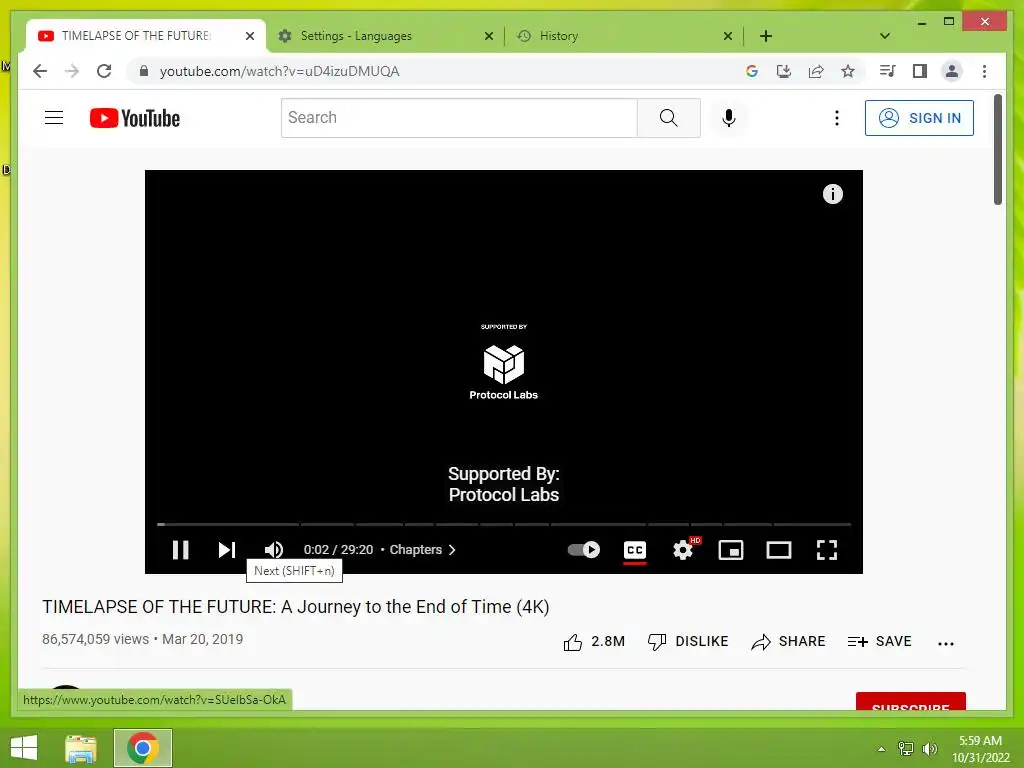Viewport: 1024px width, 768px height.
Task: Close the History tab
Action: [728, 36]
